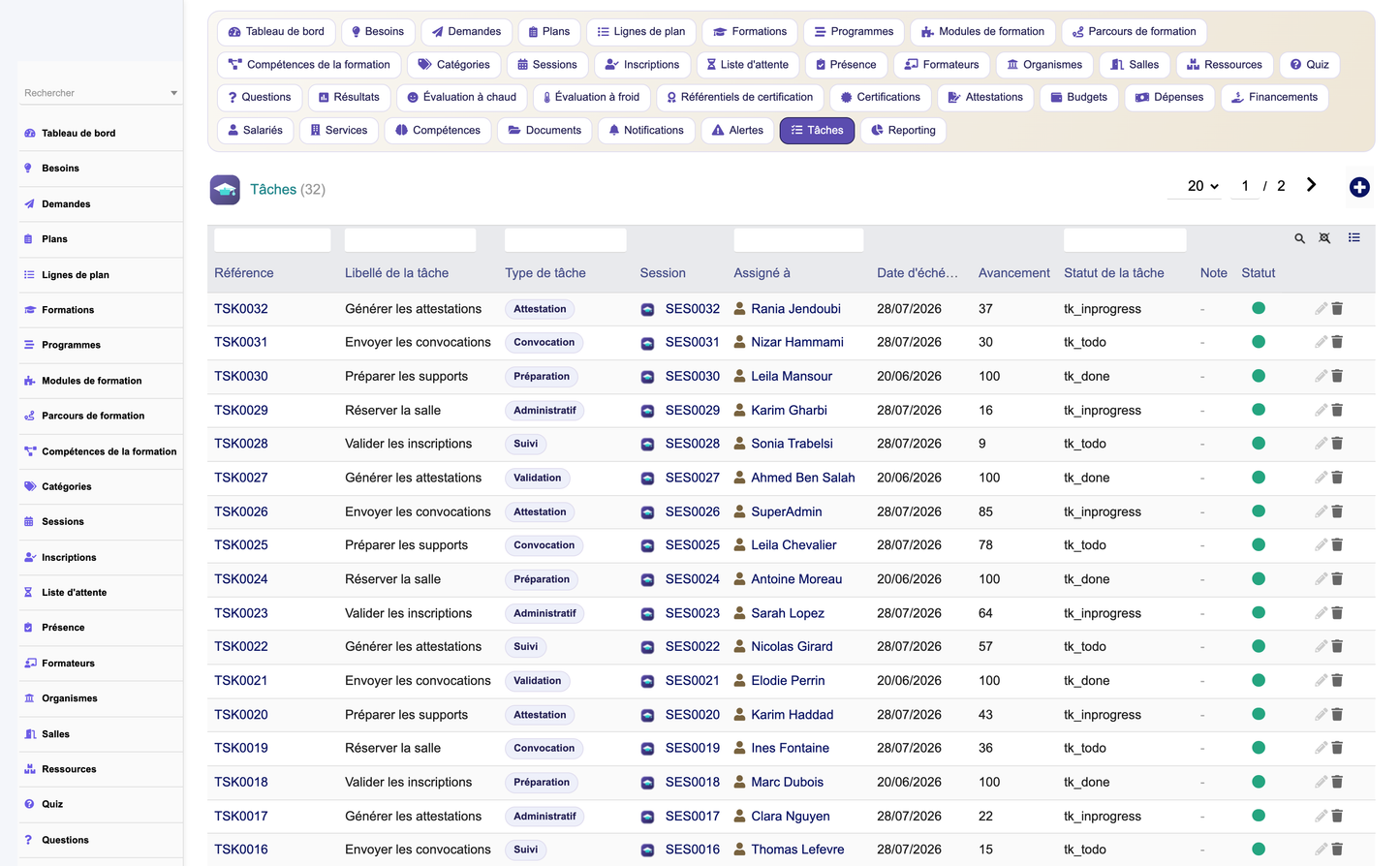Open assignee Sonia Trabelsi link

[792, 444]
